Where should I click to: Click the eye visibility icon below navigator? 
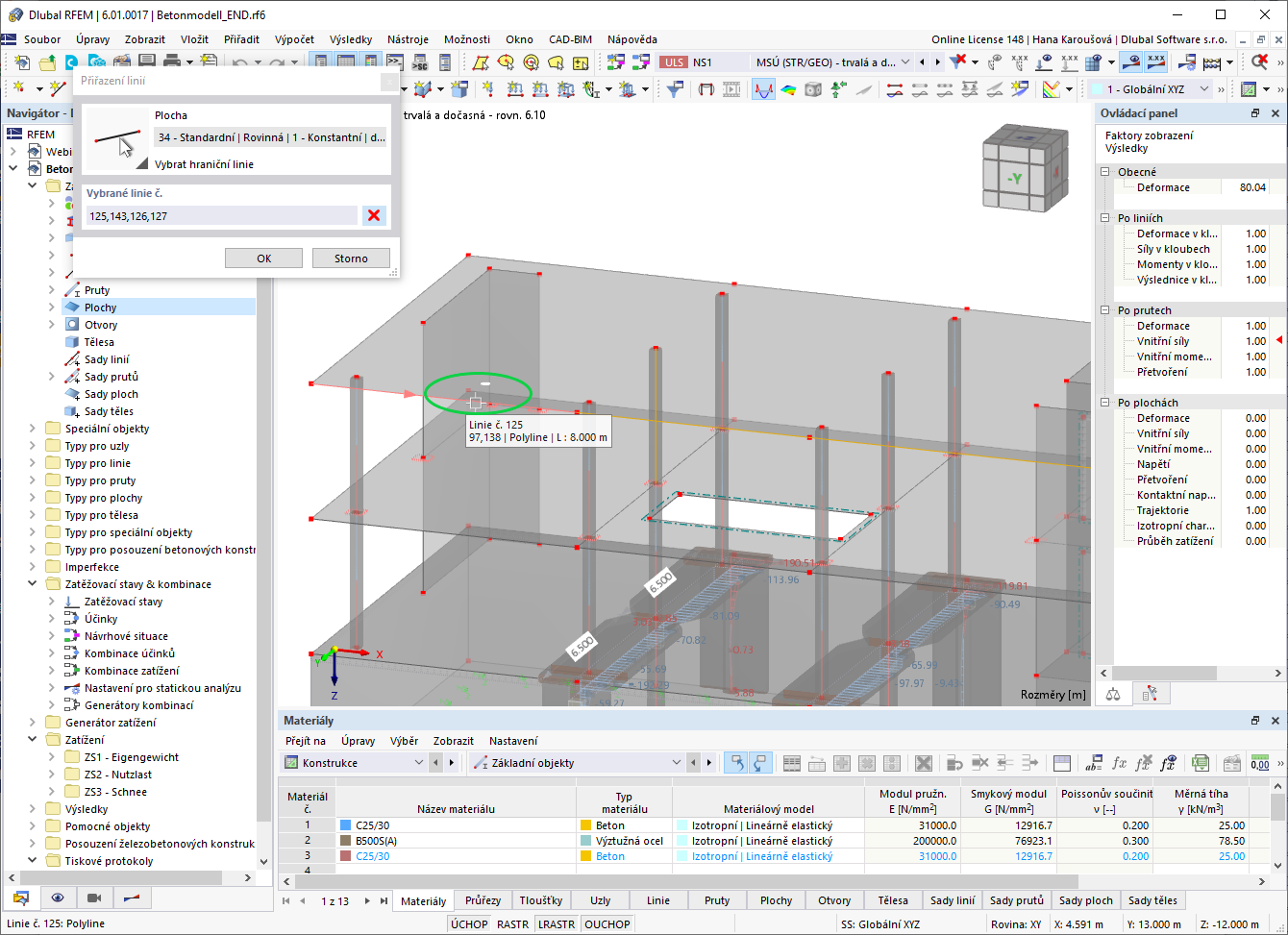coord(57,897)
